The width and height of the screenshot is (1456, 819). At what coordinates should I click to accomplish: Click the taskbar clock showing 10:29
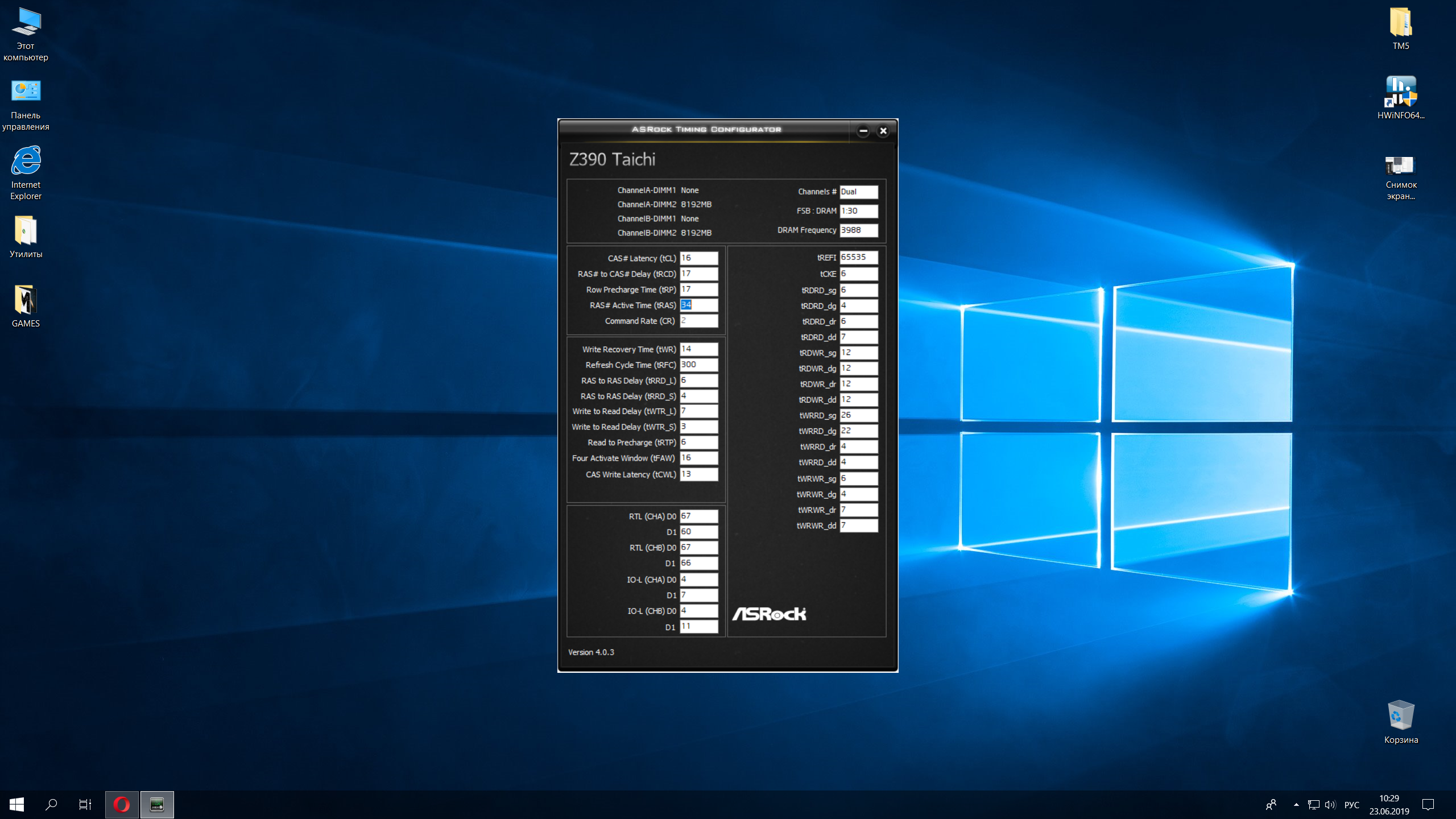coord(1389,804)
